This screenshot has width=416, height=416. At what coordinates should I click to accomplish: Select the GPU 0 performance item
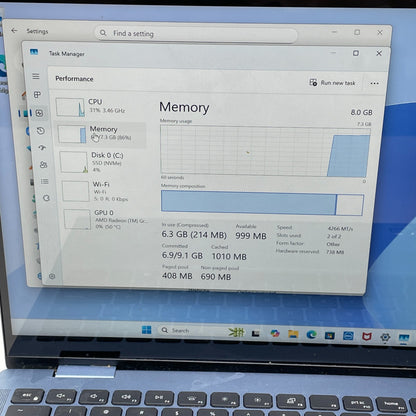[107, 219]
